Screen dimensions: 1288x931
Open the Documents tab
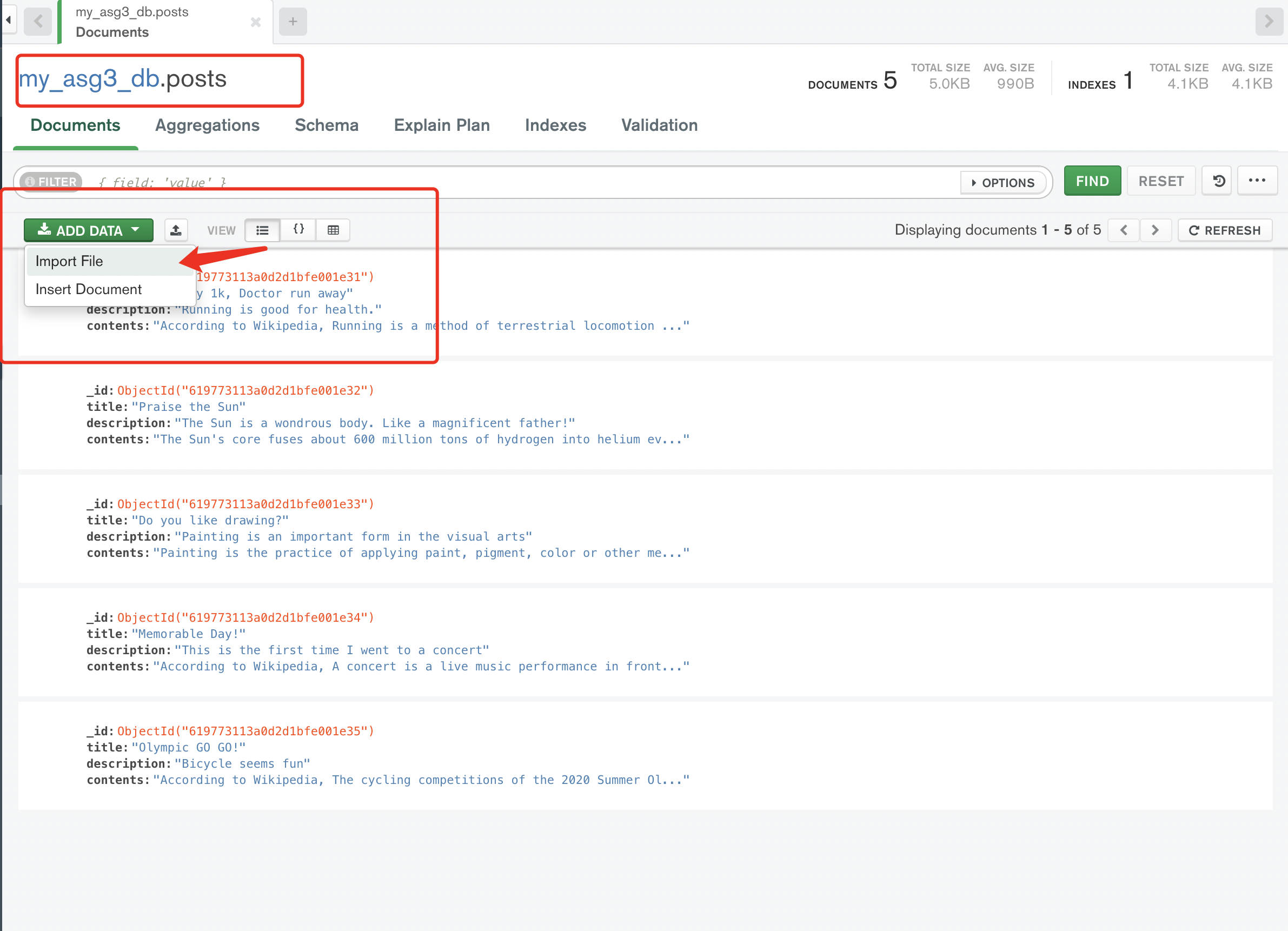tap(76, 125)
